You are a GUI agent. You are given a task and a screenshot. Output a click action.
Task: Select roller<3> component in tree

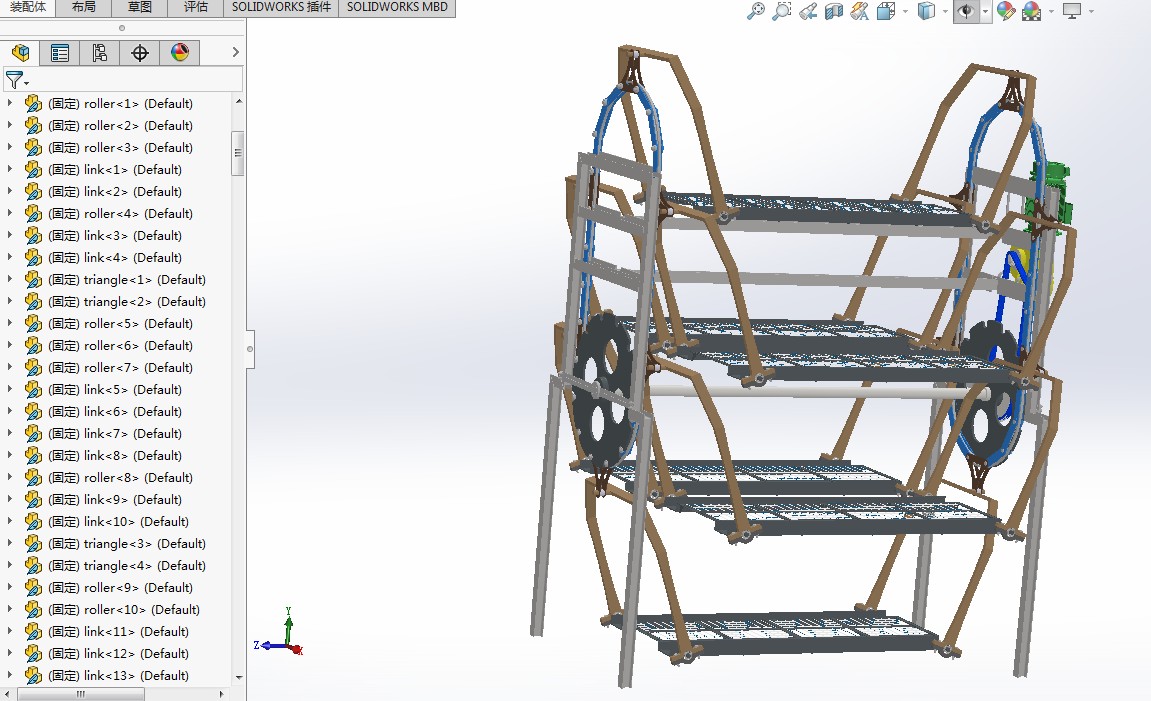[120, 148]
